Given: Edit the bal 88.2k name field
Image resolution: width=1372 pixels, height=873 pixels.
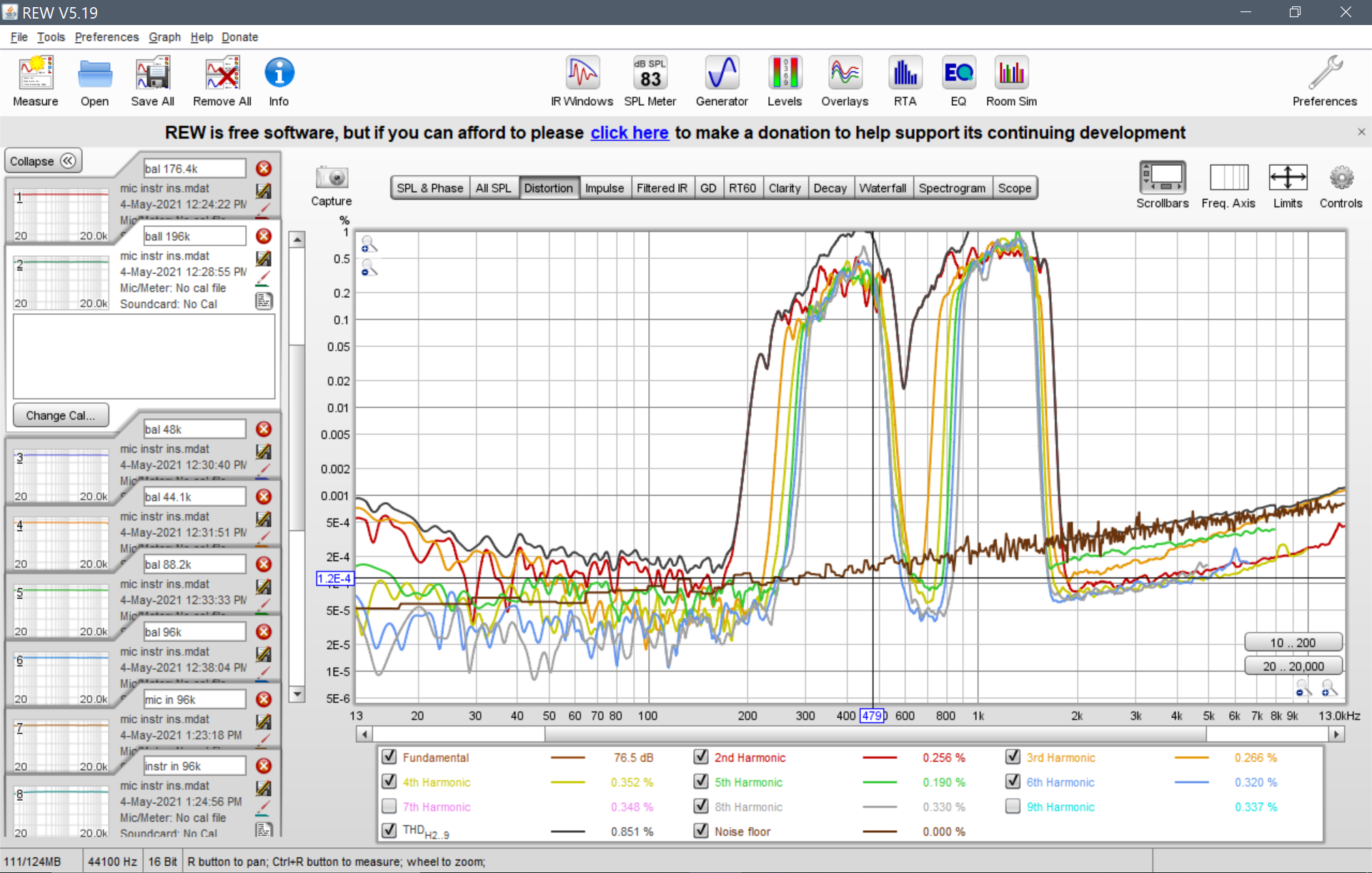Looking at the screenshot, I should click(x=194, y=564).
